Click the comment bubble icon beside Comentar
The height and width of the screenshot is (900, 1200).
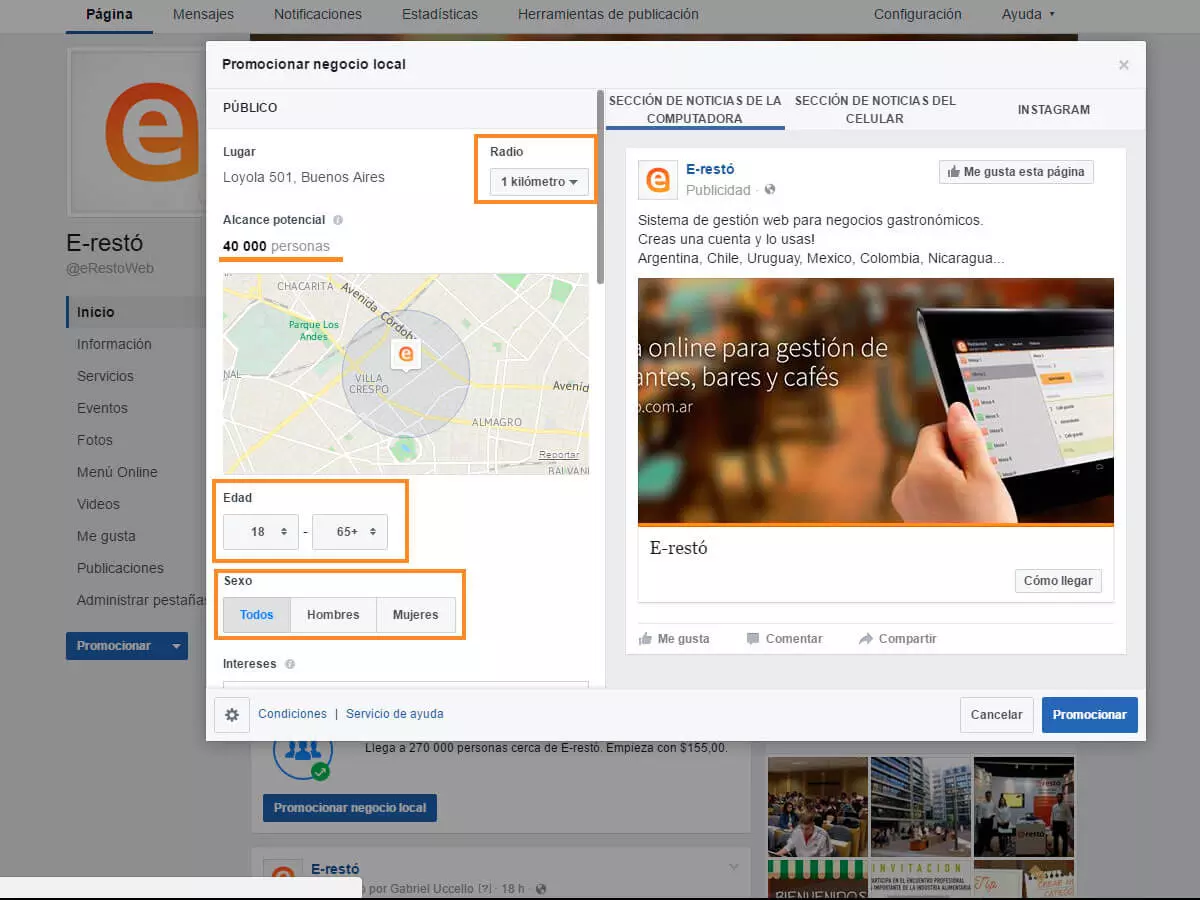(x=753, y=639)
